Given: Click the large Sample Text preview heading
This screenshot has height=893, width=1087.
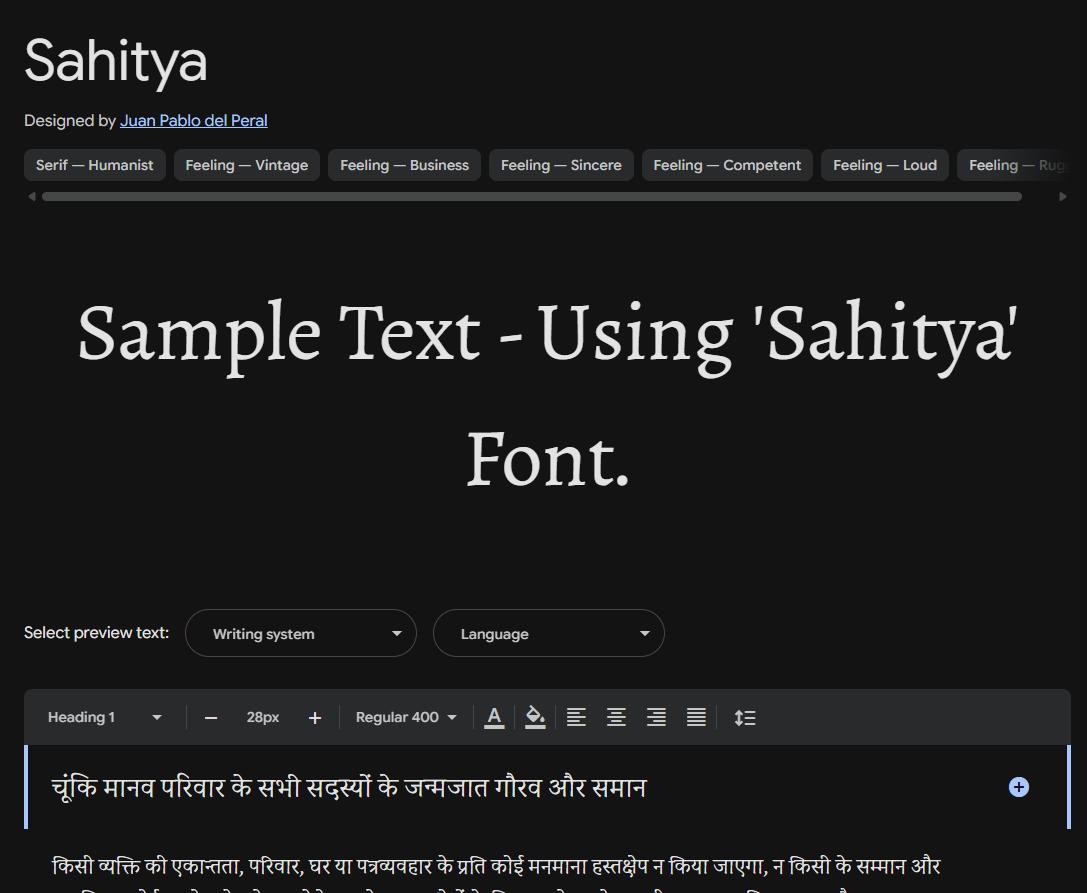Looking at the screenshot, I should [547, 395].
